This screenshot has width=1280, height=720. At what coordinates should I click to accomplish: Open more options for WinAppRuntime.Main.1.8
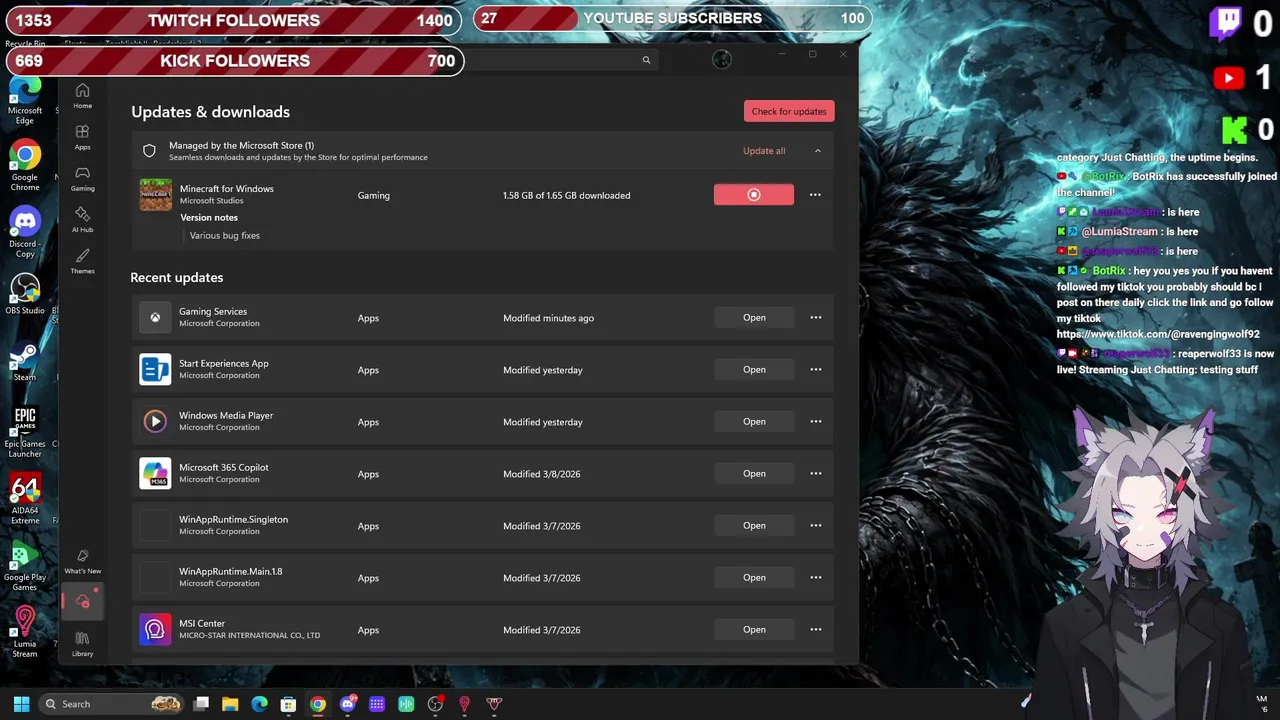[815, 578]
